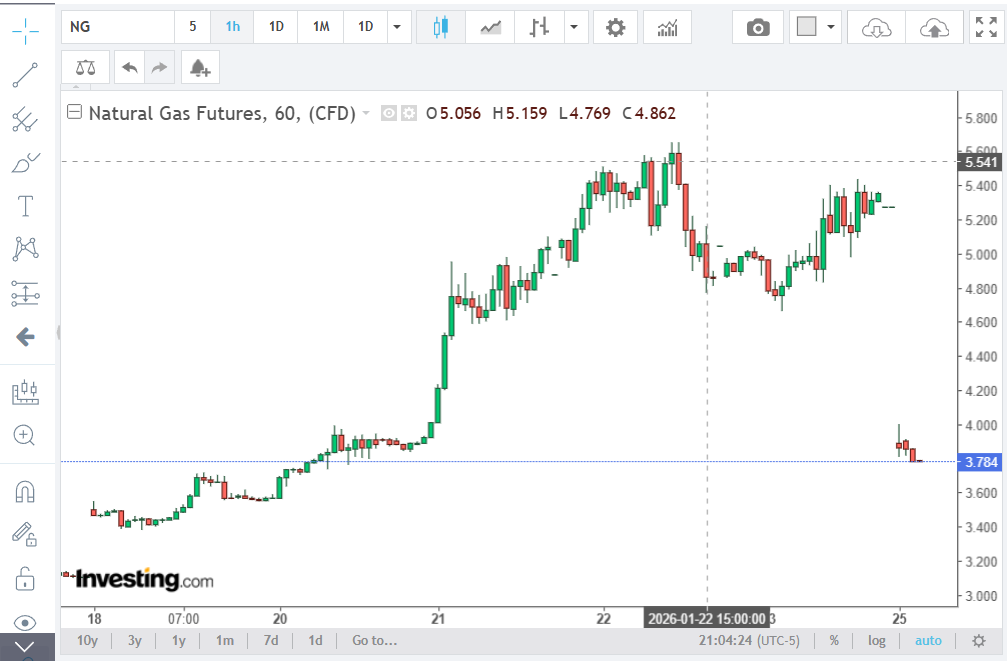This screenshot has height=661, width=1007.
Task: Select the text annotation tool
Action: (x=26, y=206)
